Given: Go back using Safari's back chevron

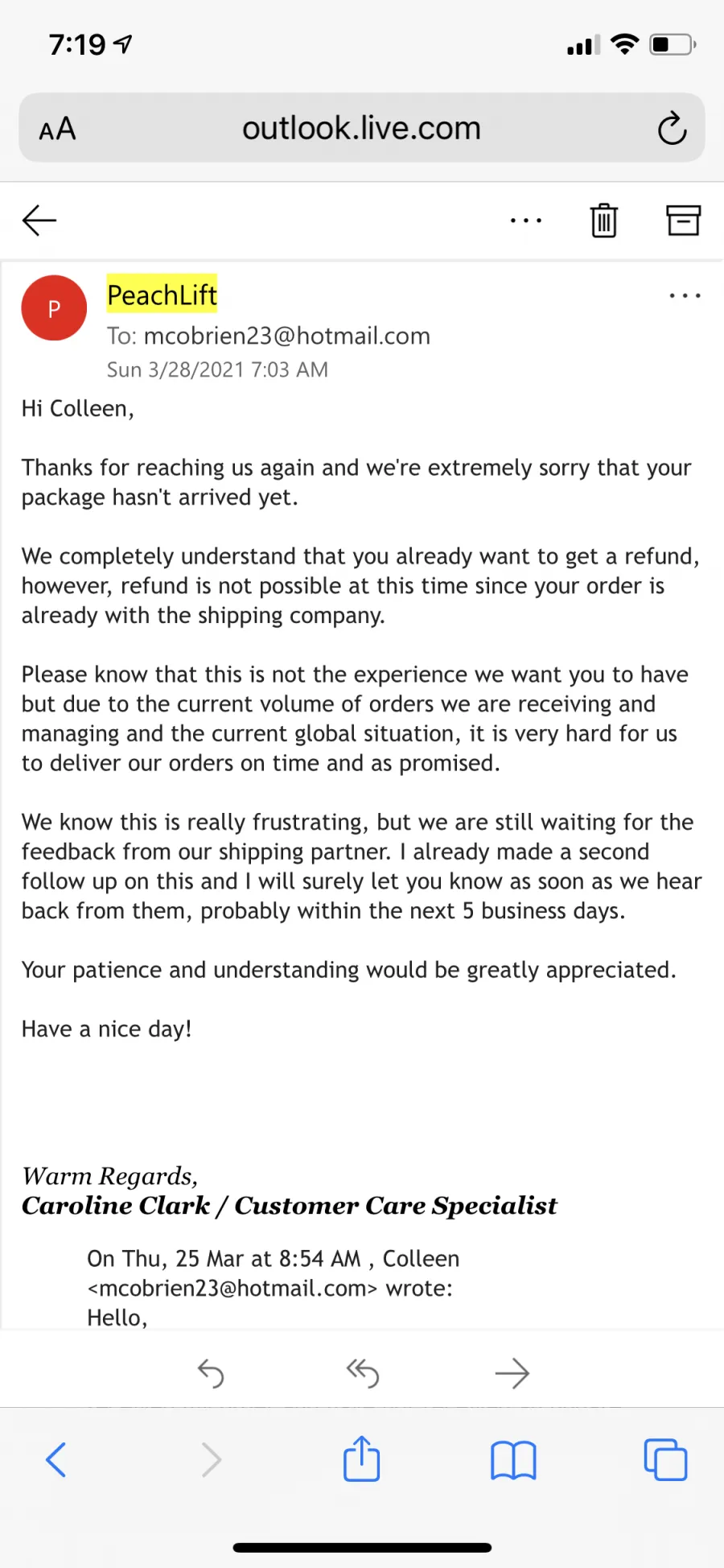Looking at the screenshot, I should (x=56, y=1459).
